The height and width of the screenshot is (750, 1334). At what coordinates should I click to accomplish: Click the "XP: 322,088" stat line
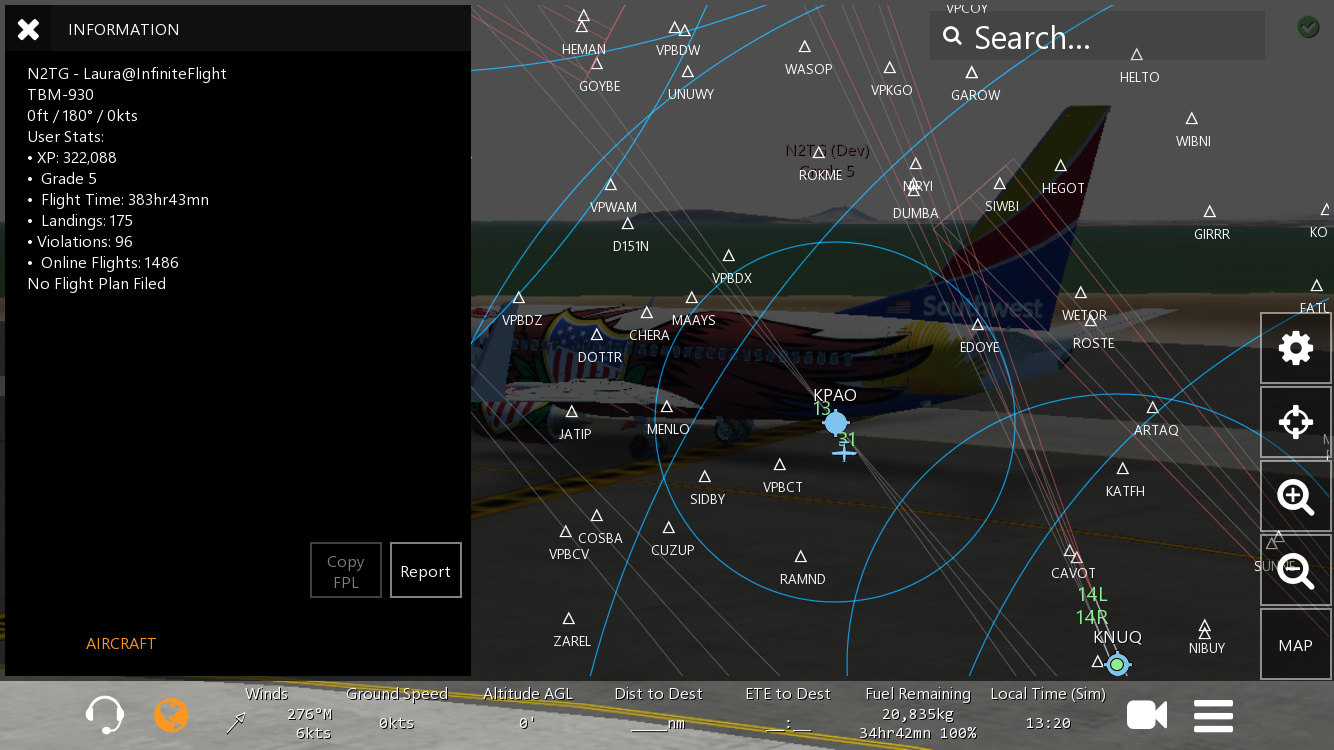point(72,158)
